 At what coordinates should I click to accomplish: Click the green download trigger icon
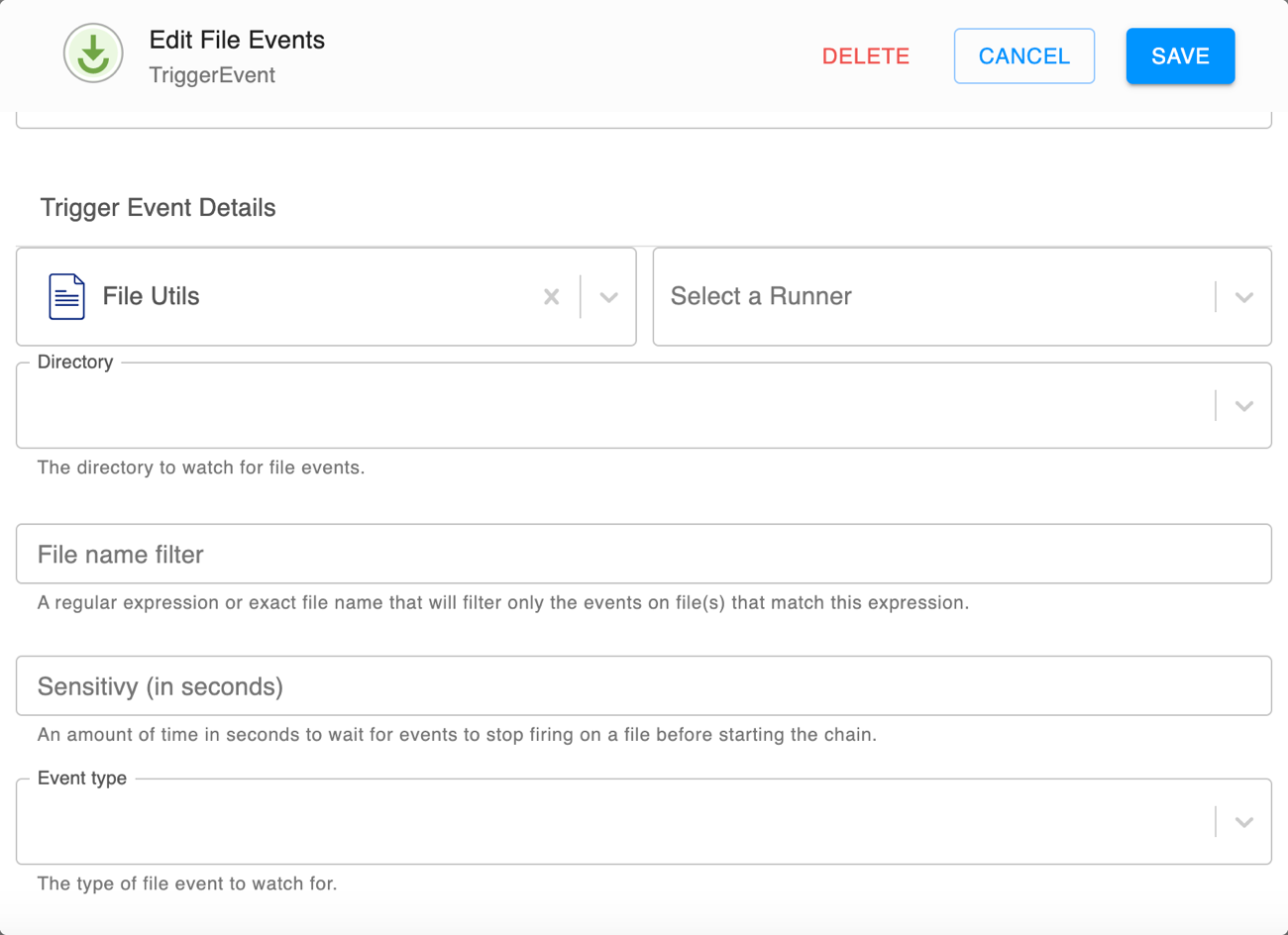tap(93, 53)
